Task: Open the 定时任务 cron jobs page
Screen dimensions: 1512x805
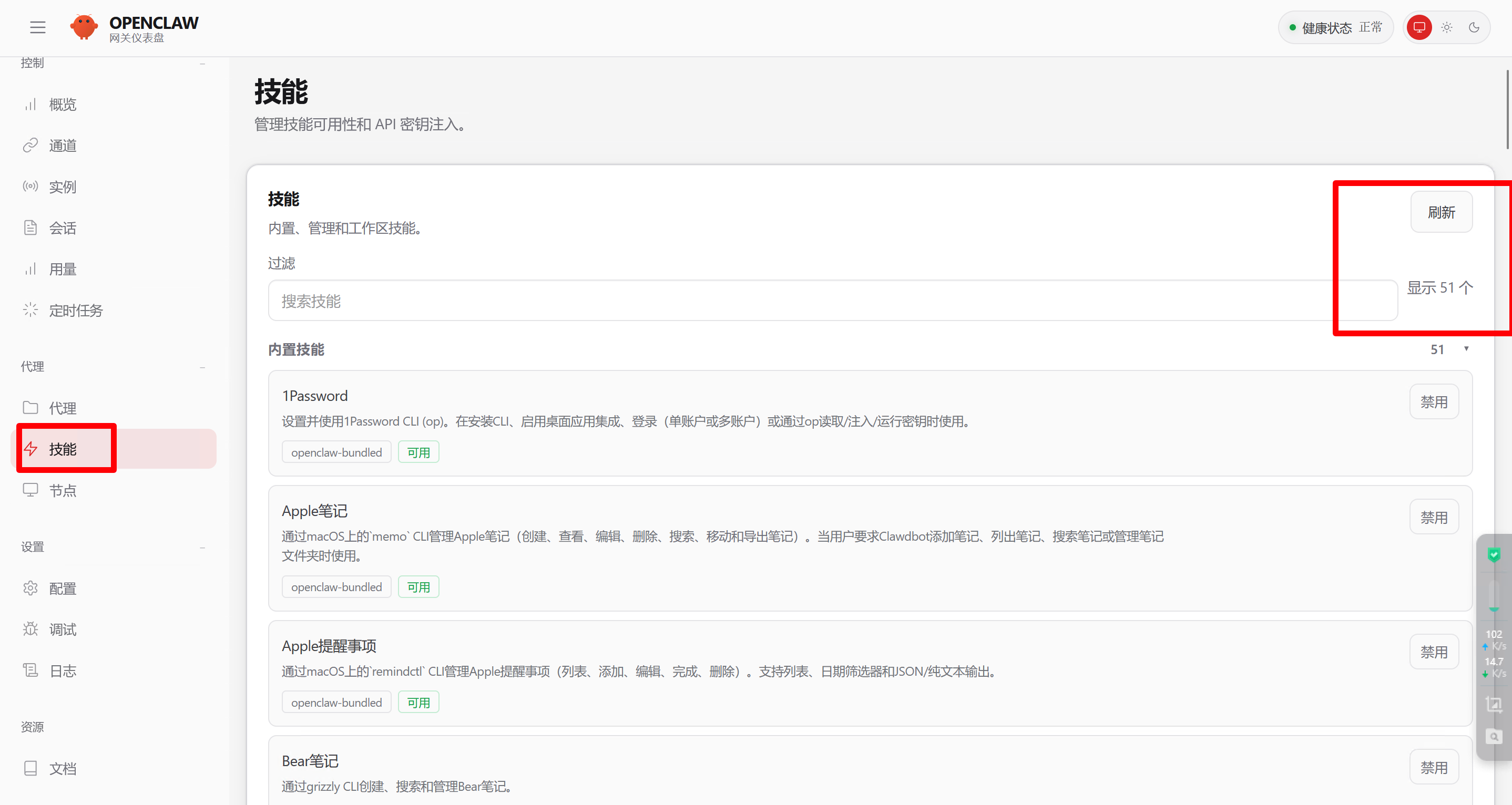Action: point(75,311)
